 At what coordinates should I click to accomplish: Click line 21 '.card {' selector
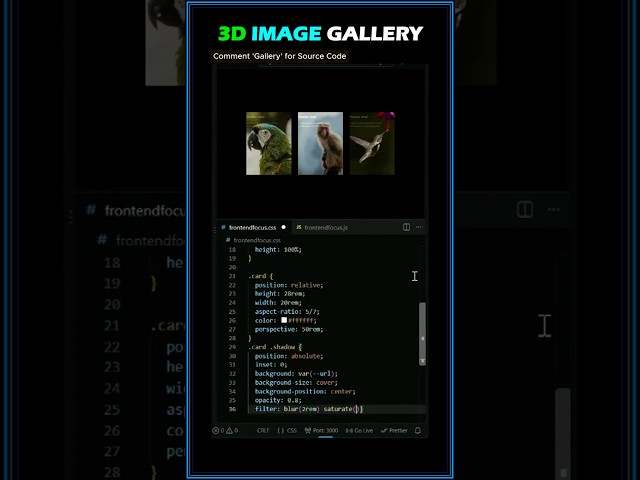(x=260, y=276)
